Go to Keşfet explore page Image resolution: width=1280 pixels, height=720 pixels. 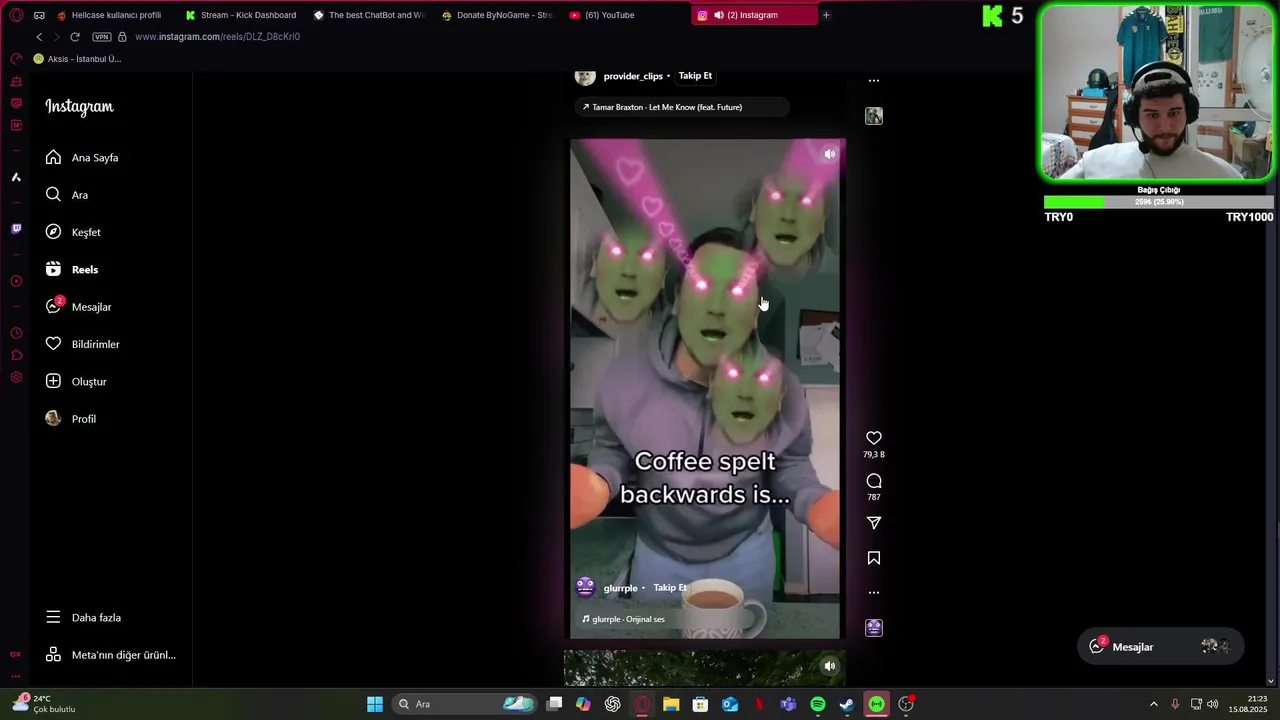coord(73,232)
